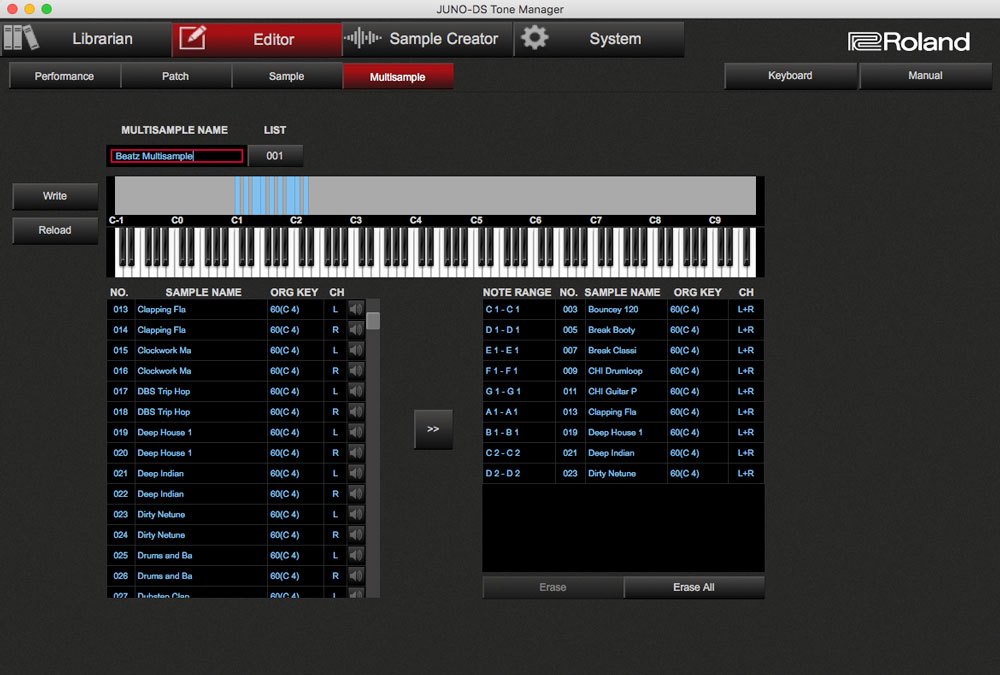Screen dimensions: 1000x675
Task: Preview sample 026 Drums and Ba speaker icon
Action: click(356, 575)
